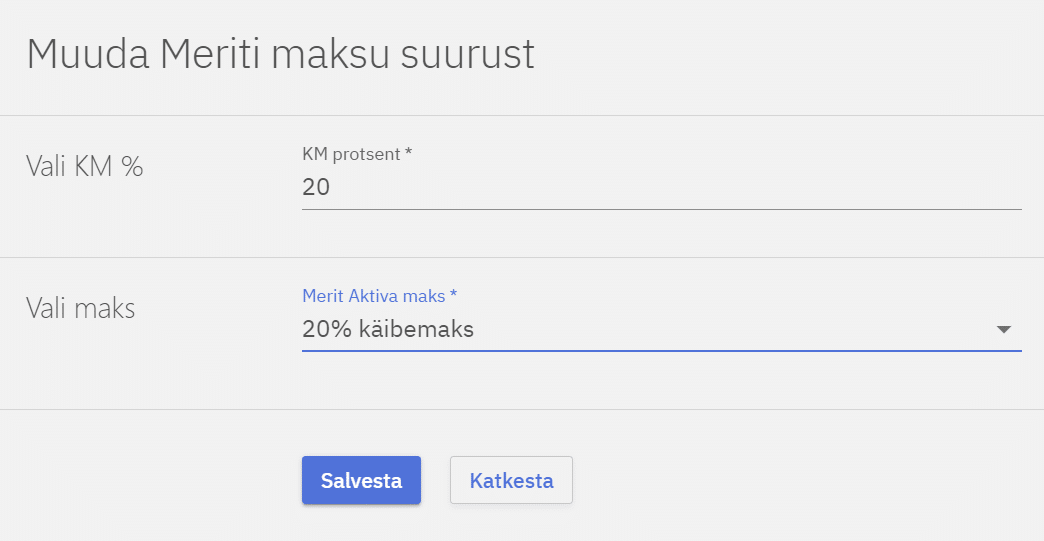
Task: Click the Merit Aktiva maks field label
Action: point(373,295)
